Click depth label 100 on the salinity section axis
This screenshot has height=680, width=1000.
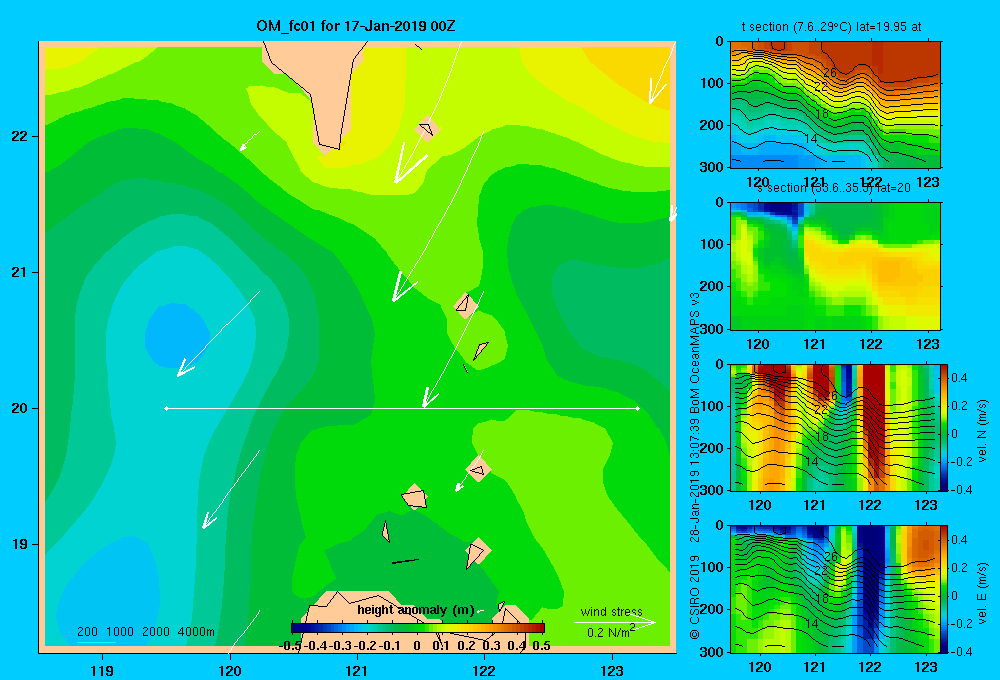712,244
